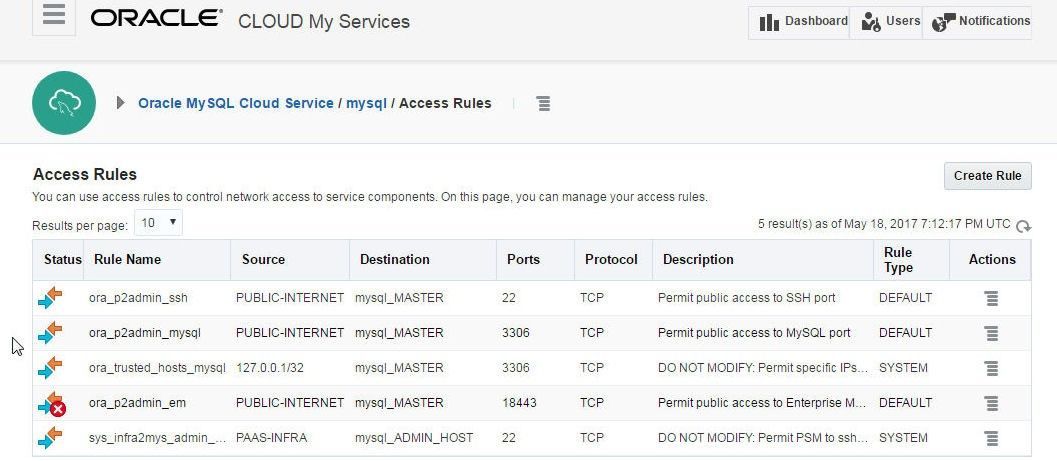This screenshot has width=1057, height=461.
Task: Click the status icon for ora_p2admin_ssh
Action: (50, 298)
